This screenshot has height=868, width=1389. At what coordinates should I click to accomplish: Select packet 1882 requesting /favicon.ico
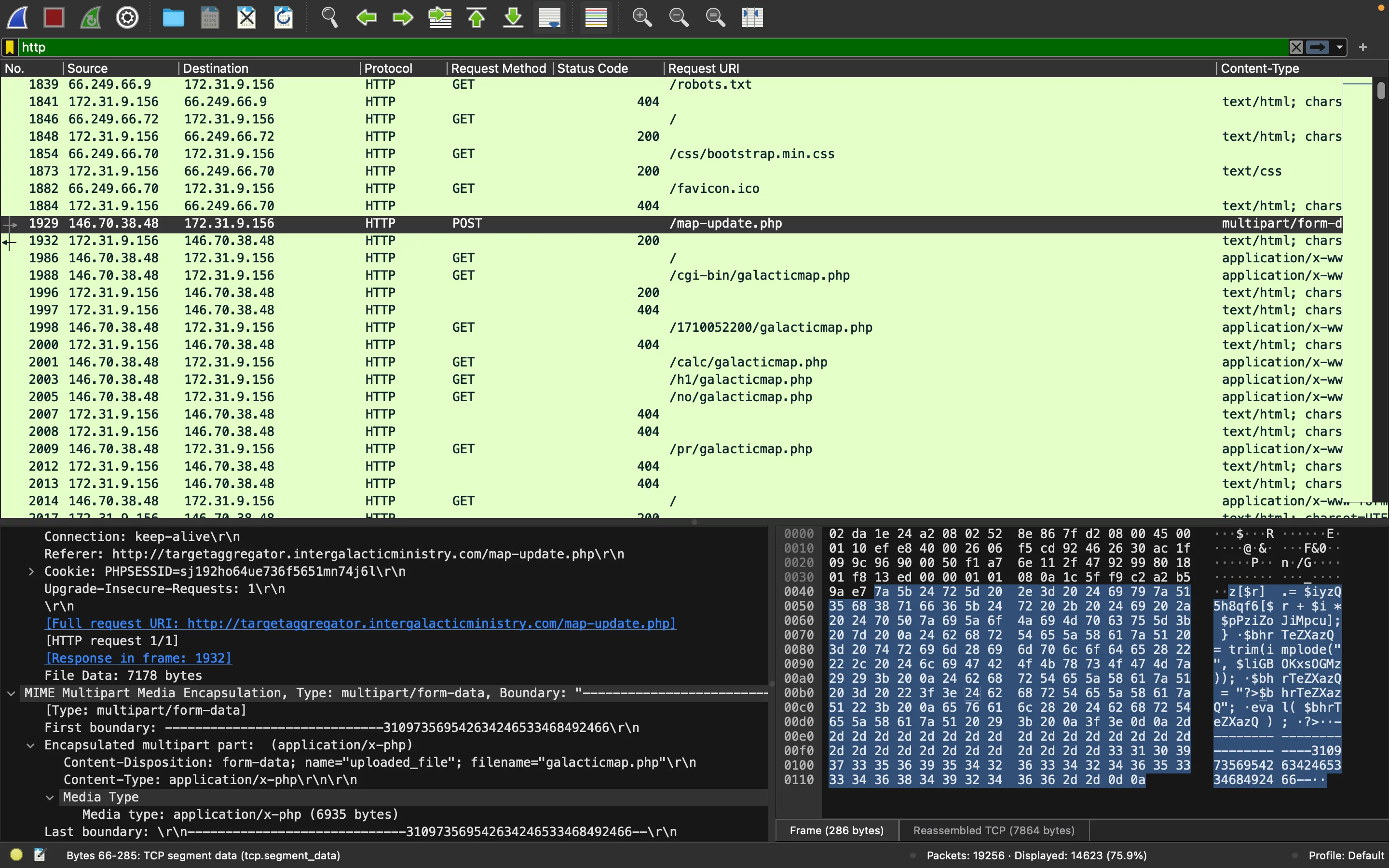pyautogui.click(x=671, y=188)
